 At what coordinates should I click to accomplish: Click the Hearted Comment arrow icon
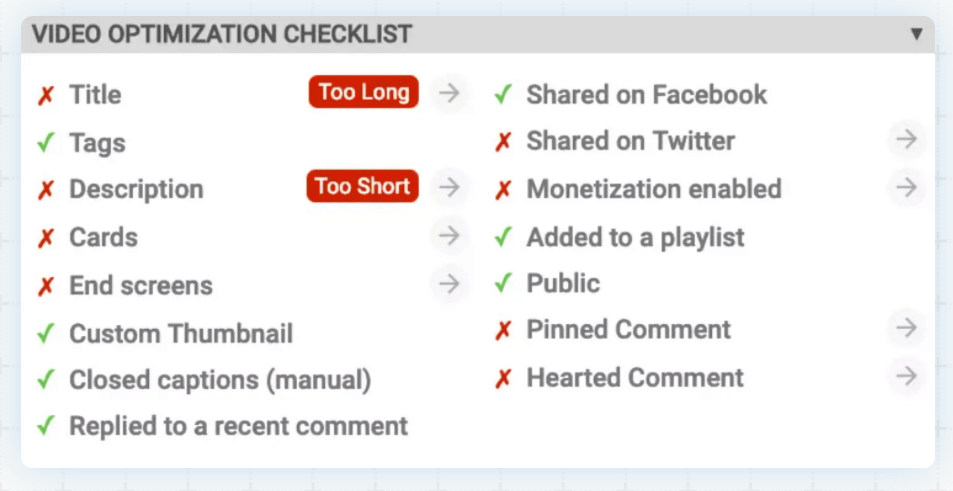tap(906, 376)
